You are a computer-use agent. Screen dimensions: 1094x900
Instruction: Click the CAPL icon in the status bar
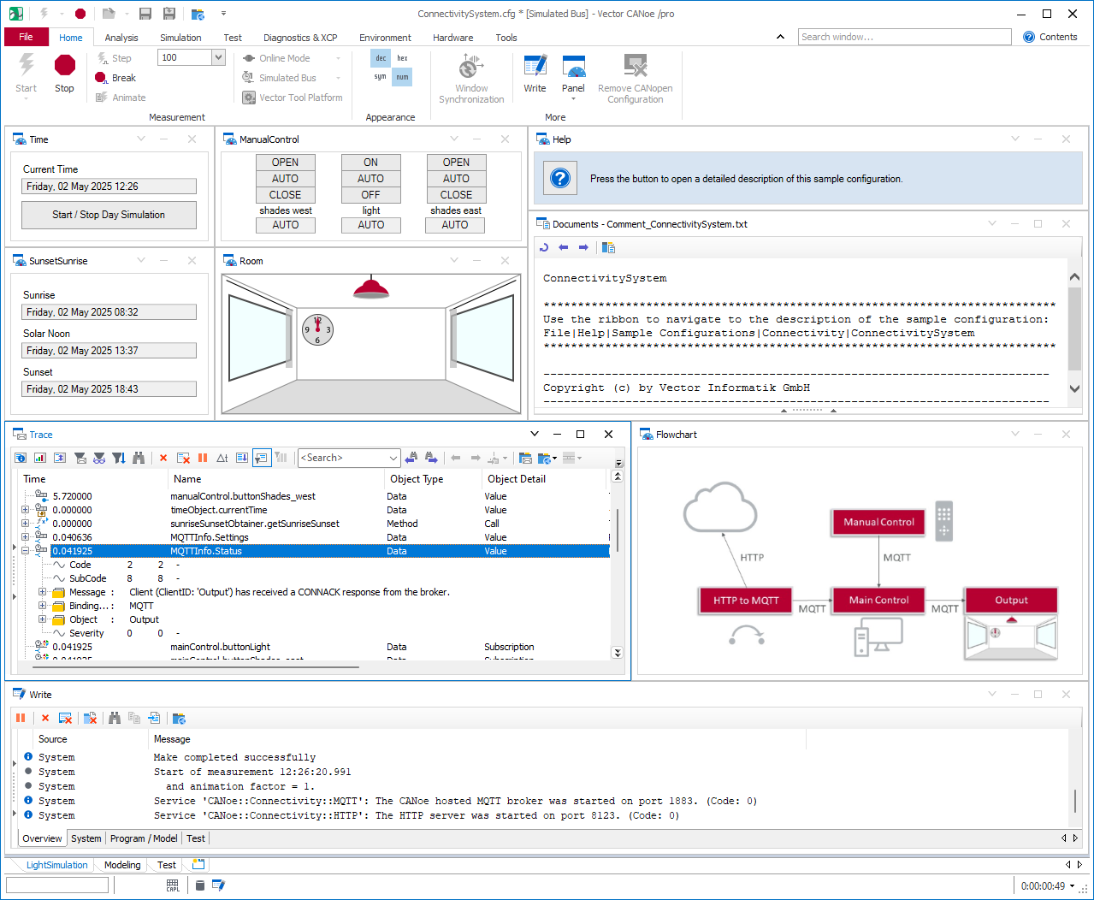pyautogui.click(x=172, y=885)
